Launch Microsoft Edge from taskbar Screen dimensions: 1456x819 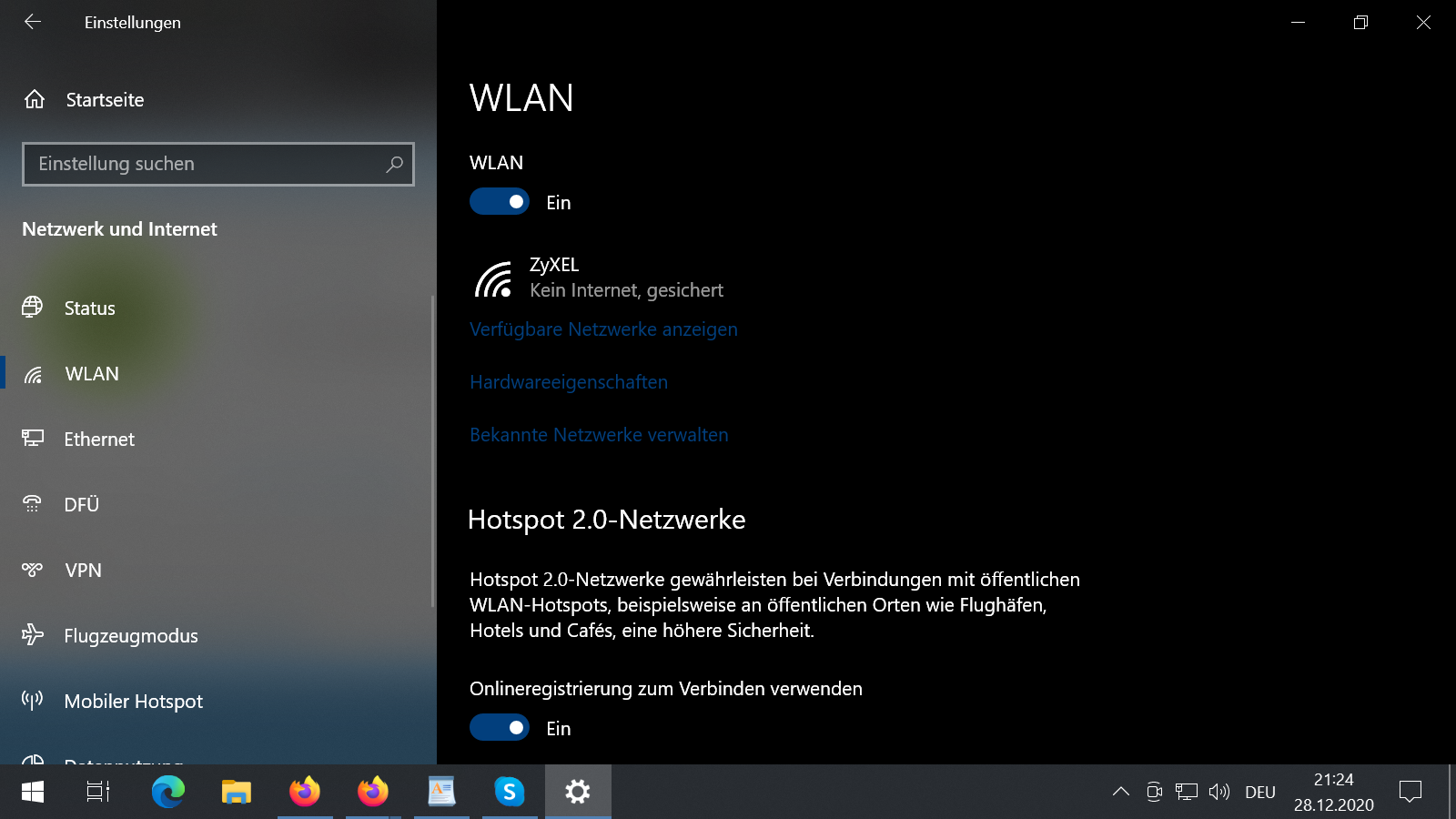tap(168, 792)
